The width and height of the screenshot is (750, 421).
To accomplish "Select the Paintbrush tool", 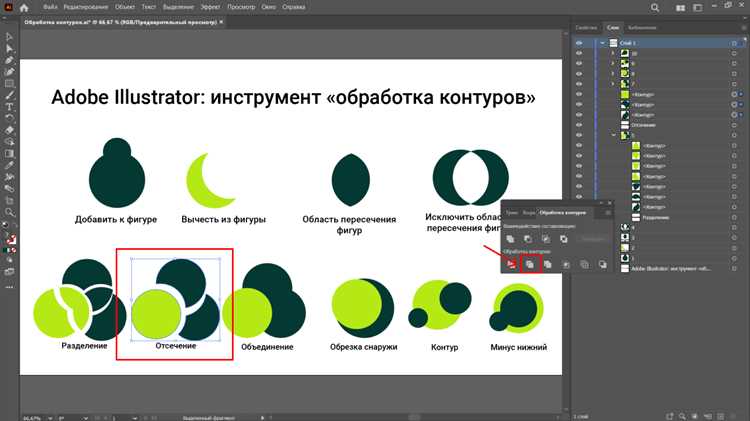I will [x=9, y=95].
